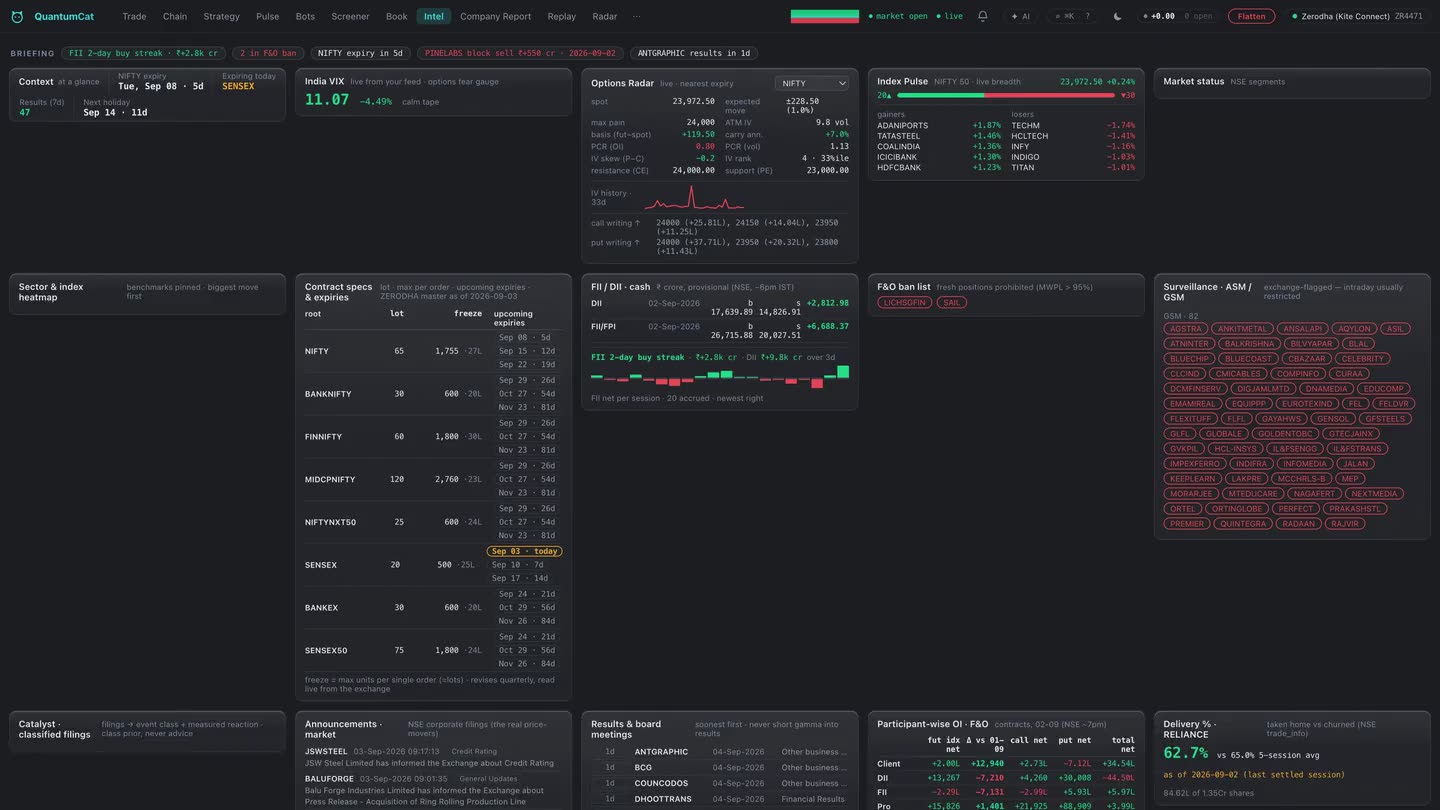This screenshot has height=810, width=1440.
Task: Click the PINELABS block sell briefing chip
Action: [521, 53]
